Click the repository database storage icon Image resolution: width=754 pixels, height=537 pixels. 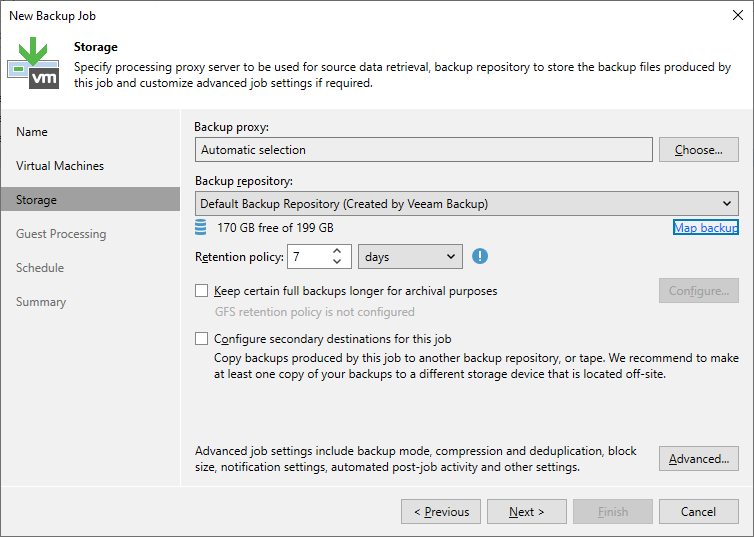(x=201, y=227)
